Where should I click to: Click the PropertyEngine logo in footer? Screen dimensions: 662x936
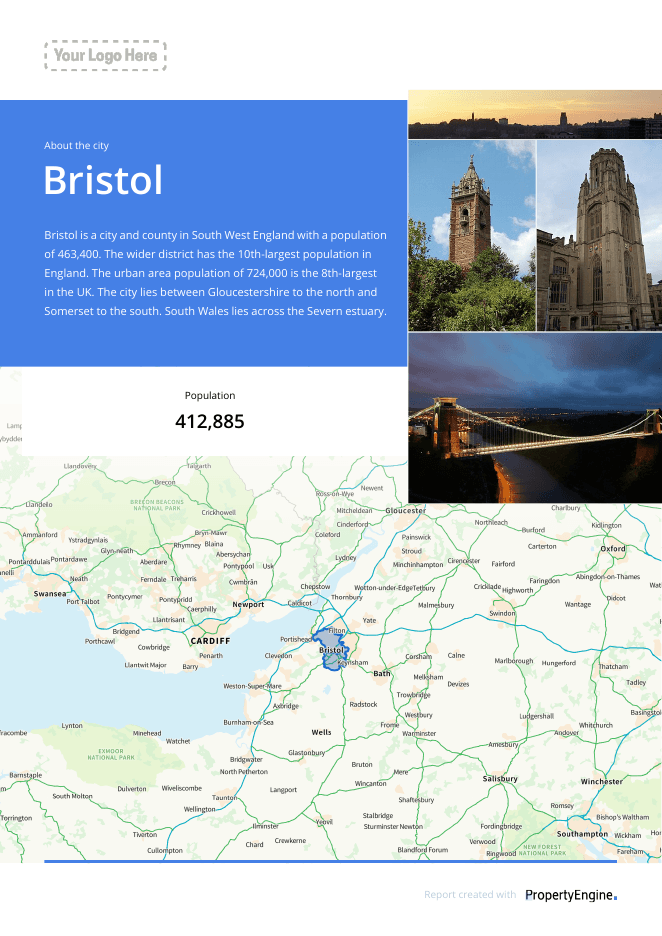(571, 895)
